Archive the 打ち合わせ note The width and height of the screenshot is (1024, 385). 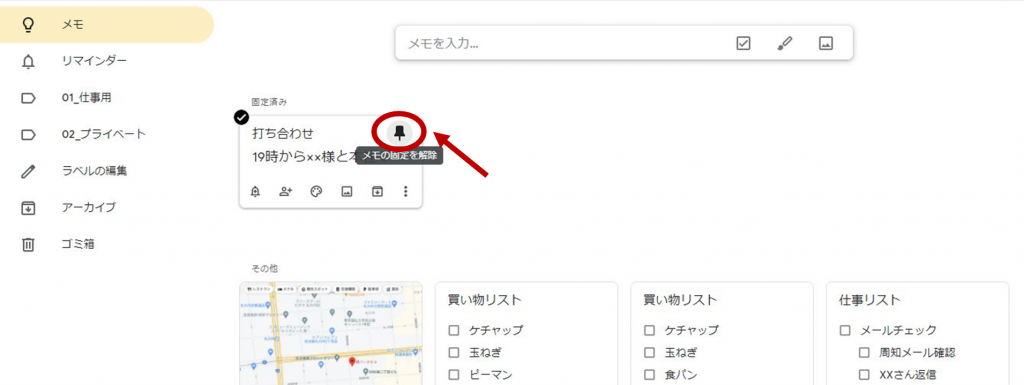click(377, 191)
